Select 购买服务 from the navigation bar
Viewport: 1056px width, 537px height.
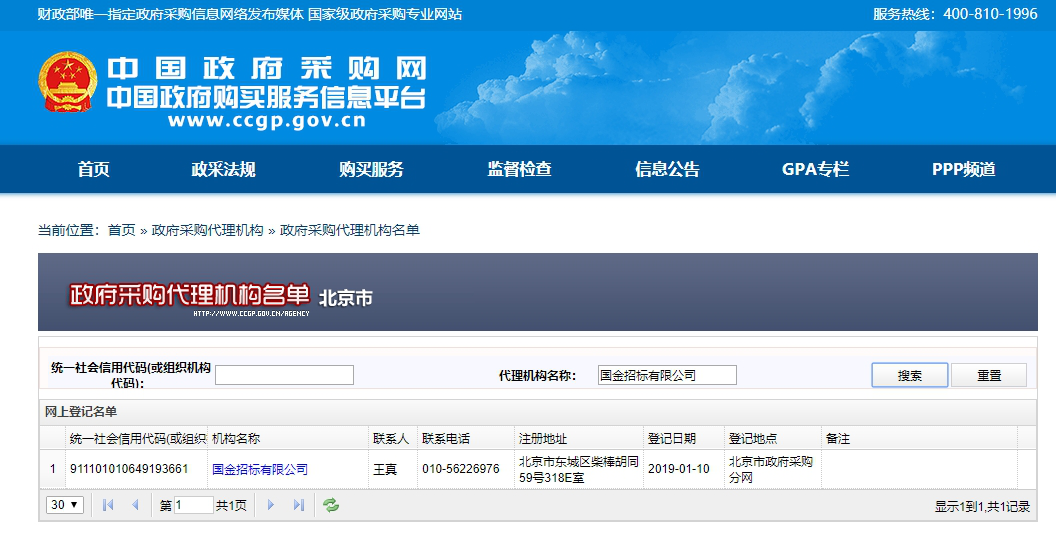[371, 169]
